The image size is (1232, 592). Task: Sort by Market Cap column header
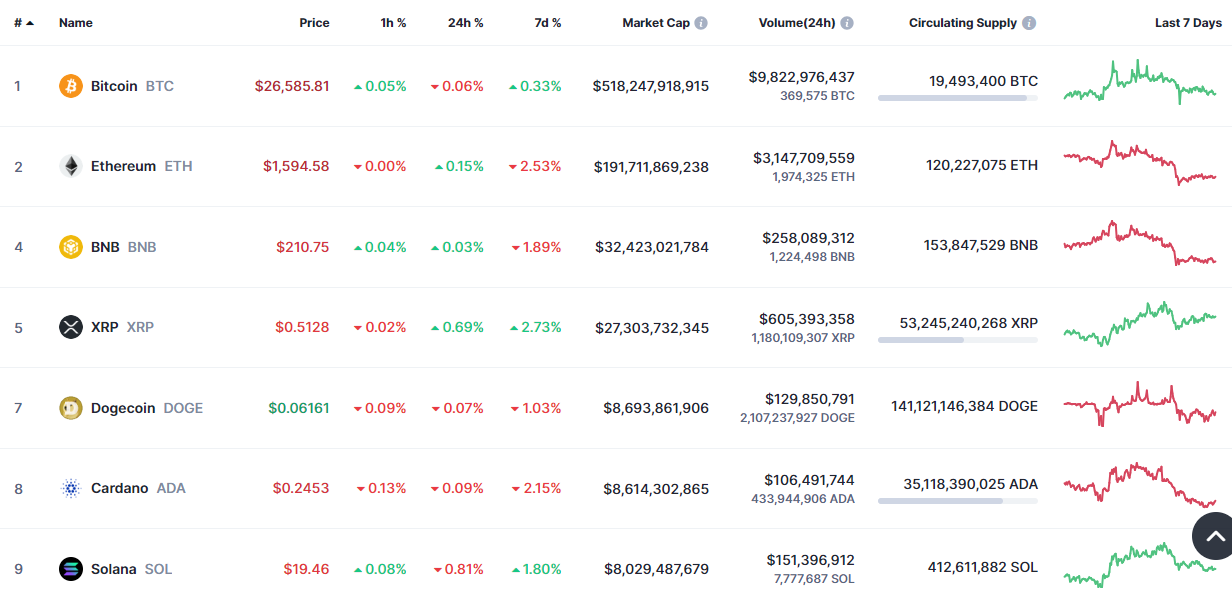(656, 23)
